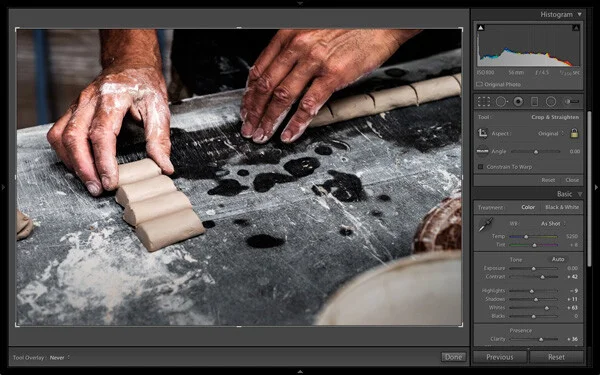Toggle the aspect ratio lock icon

(x=574, y=133)
